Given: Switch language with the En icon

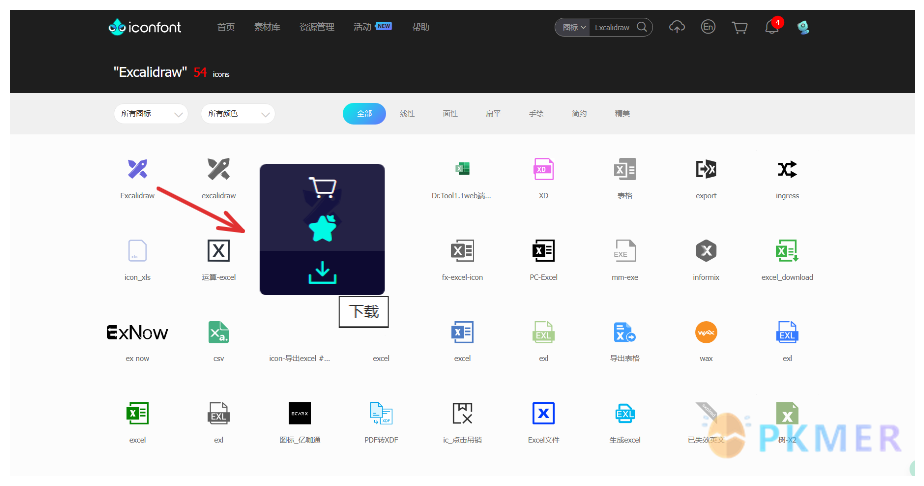Looking at the screenshot, I should [x=708, y=27].
